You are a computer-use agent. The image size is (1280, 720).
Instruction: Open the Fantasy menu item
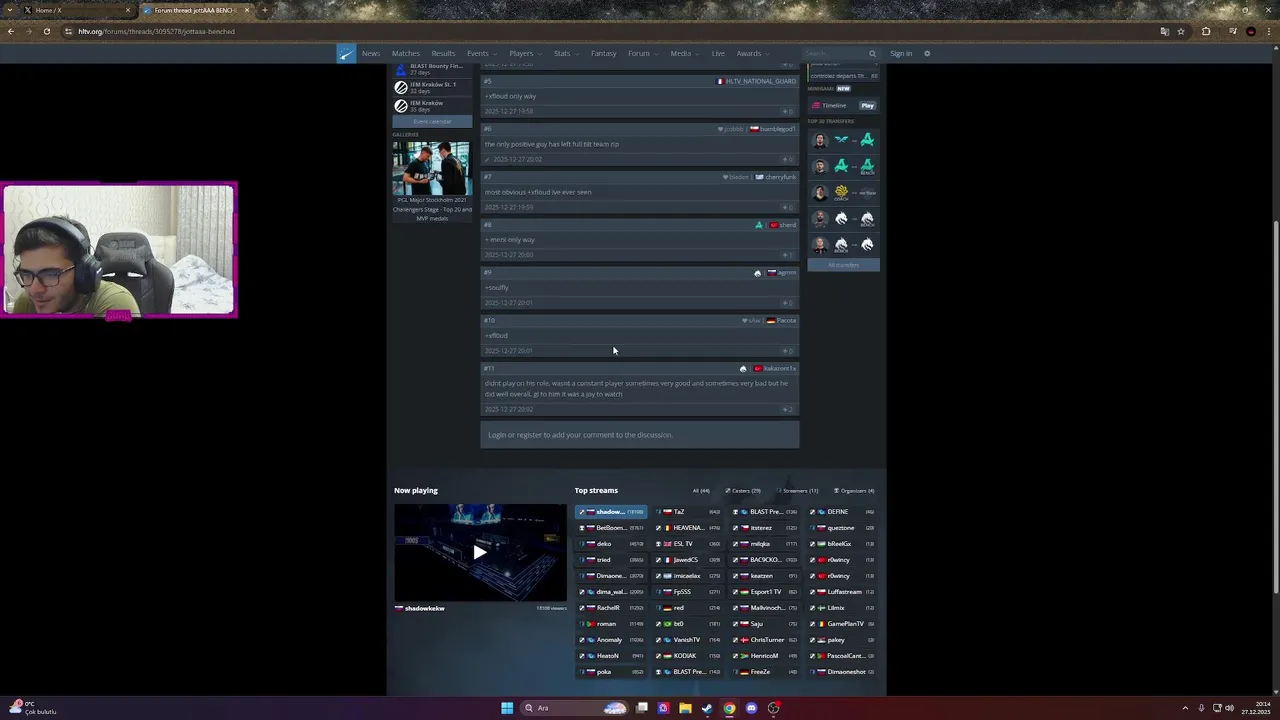click(603, 53)
